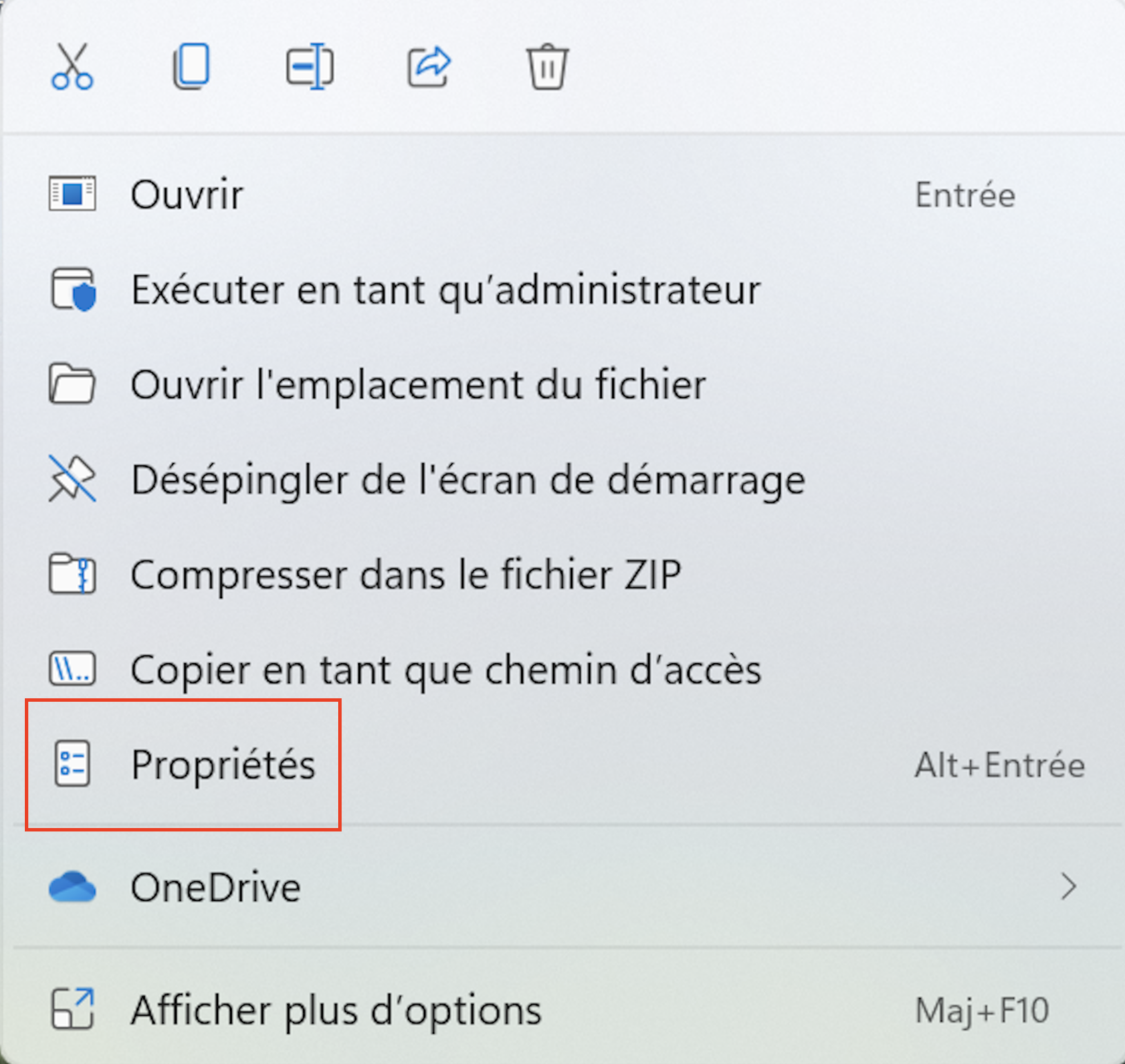Select Ouvrir from the context menu
The height and width of the screenshot is (1064, 1125).
[187, 195]
